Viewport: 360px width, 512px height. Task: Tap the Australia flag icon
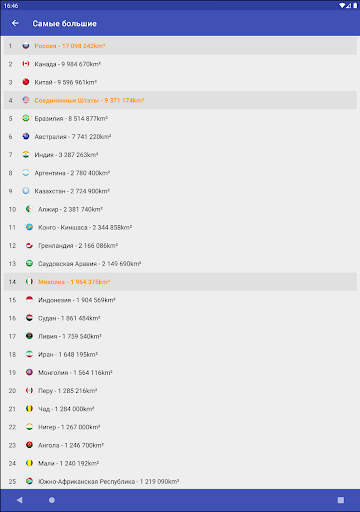(26, 136)
